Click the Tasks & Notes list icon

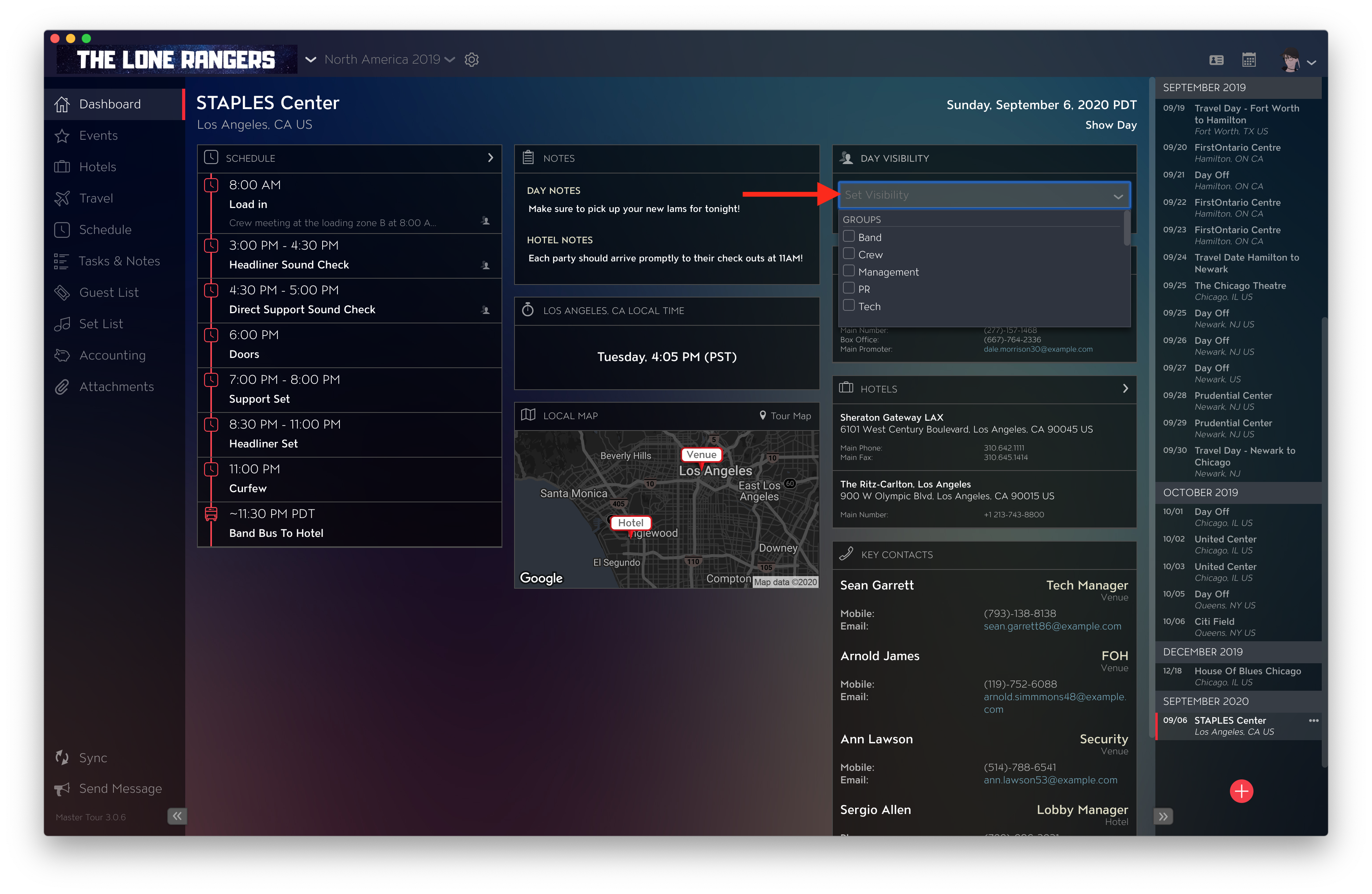coord(62,261)
